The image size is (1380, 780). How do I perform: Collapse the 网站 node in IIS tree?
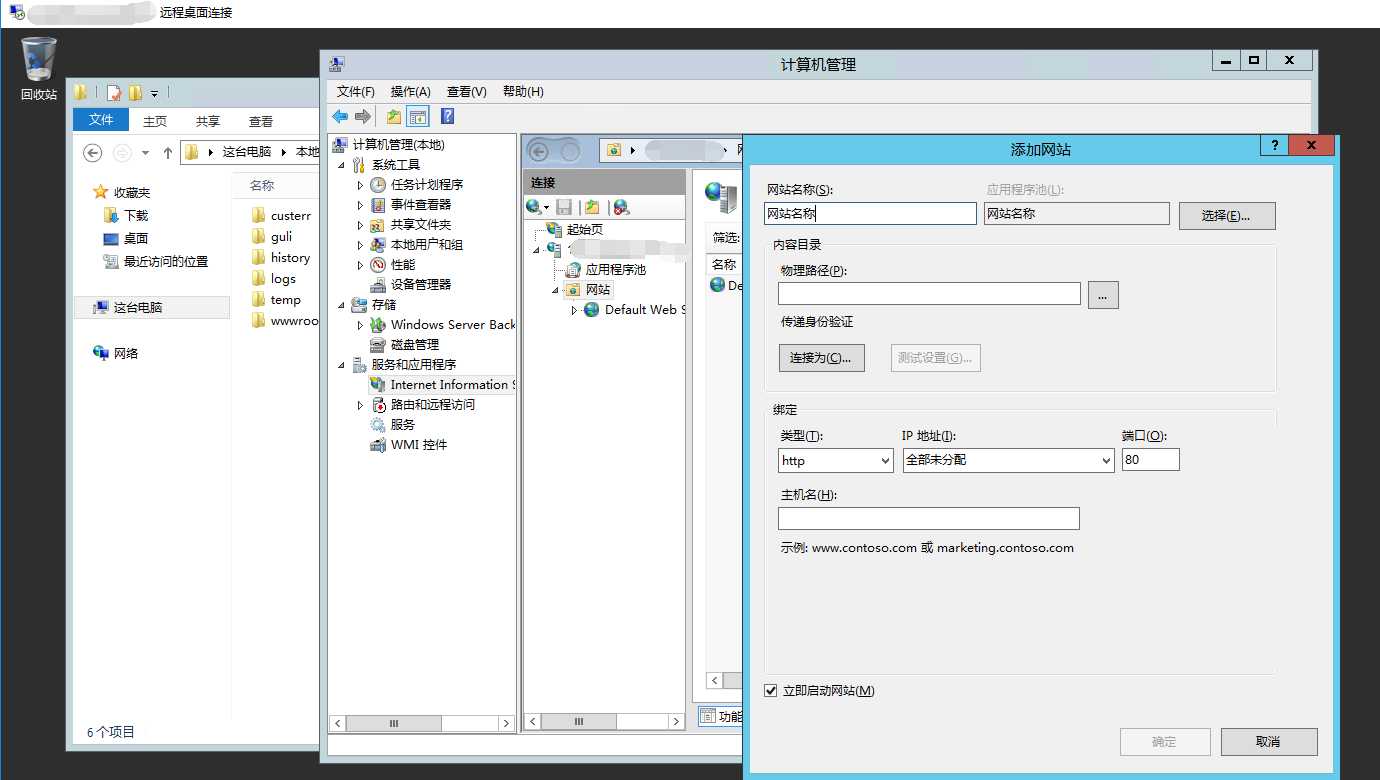point(555,290)
